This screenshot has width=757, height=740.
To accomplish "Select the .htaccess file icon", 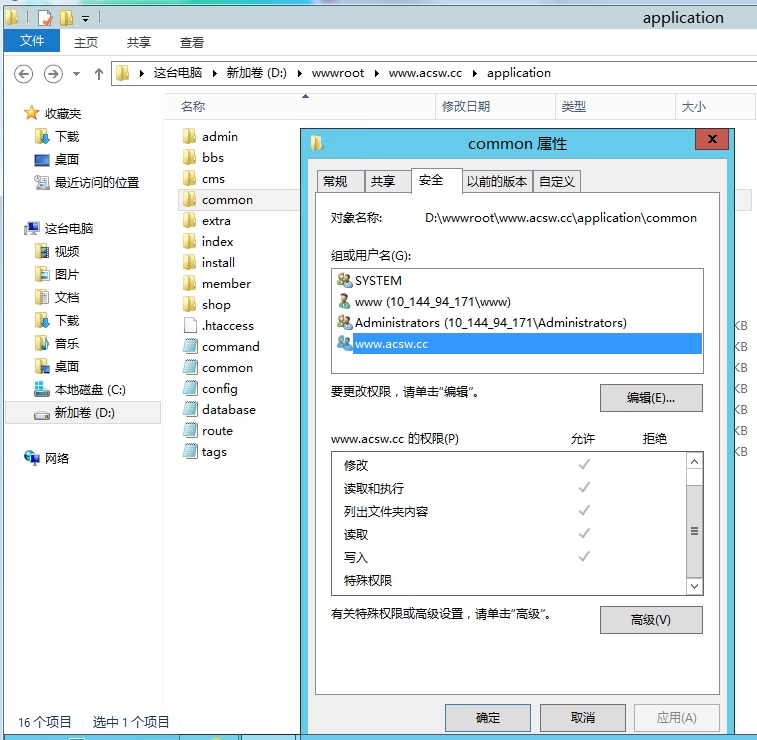I will tap(190, 325).
